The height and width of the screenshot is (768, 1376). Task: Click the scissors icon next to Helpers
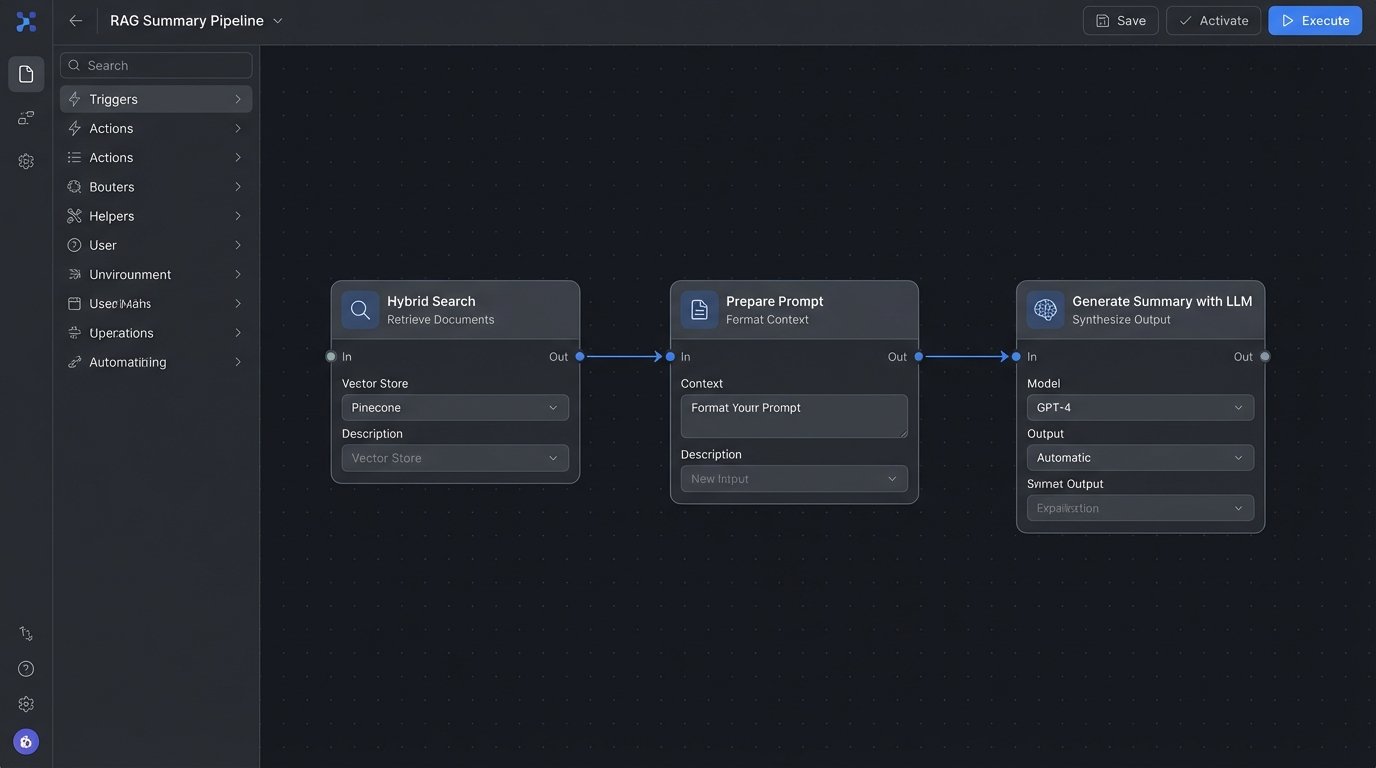(x=70, y=214)
